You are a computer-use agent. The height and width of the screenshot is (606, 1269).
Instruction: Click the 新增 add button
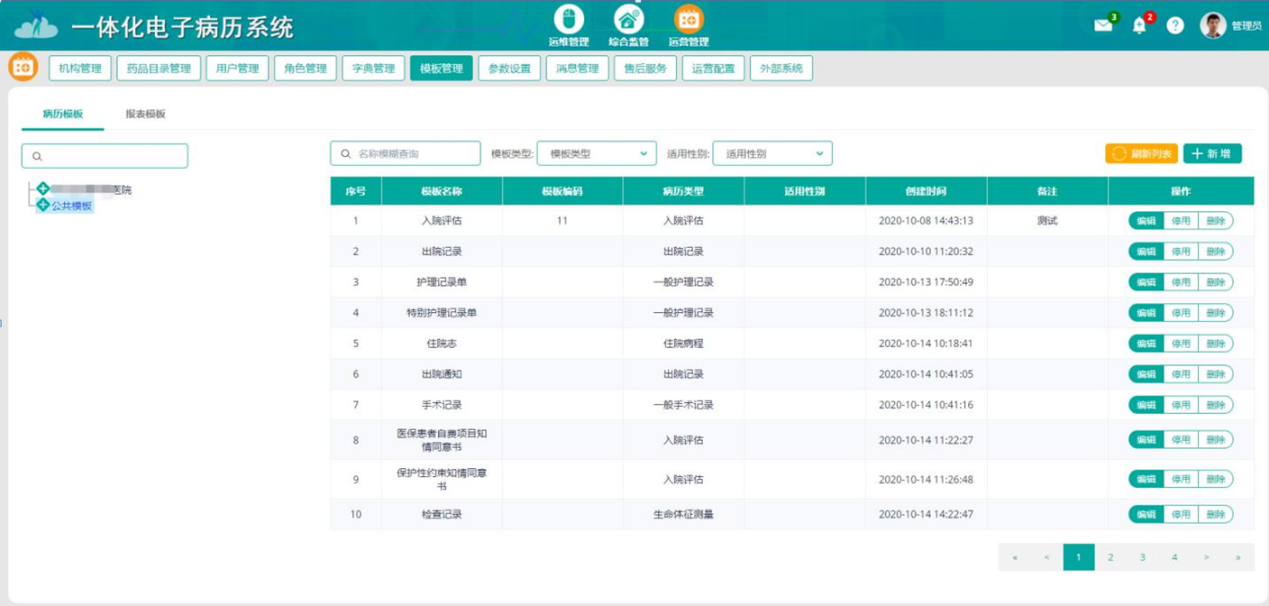[1212, 153]
